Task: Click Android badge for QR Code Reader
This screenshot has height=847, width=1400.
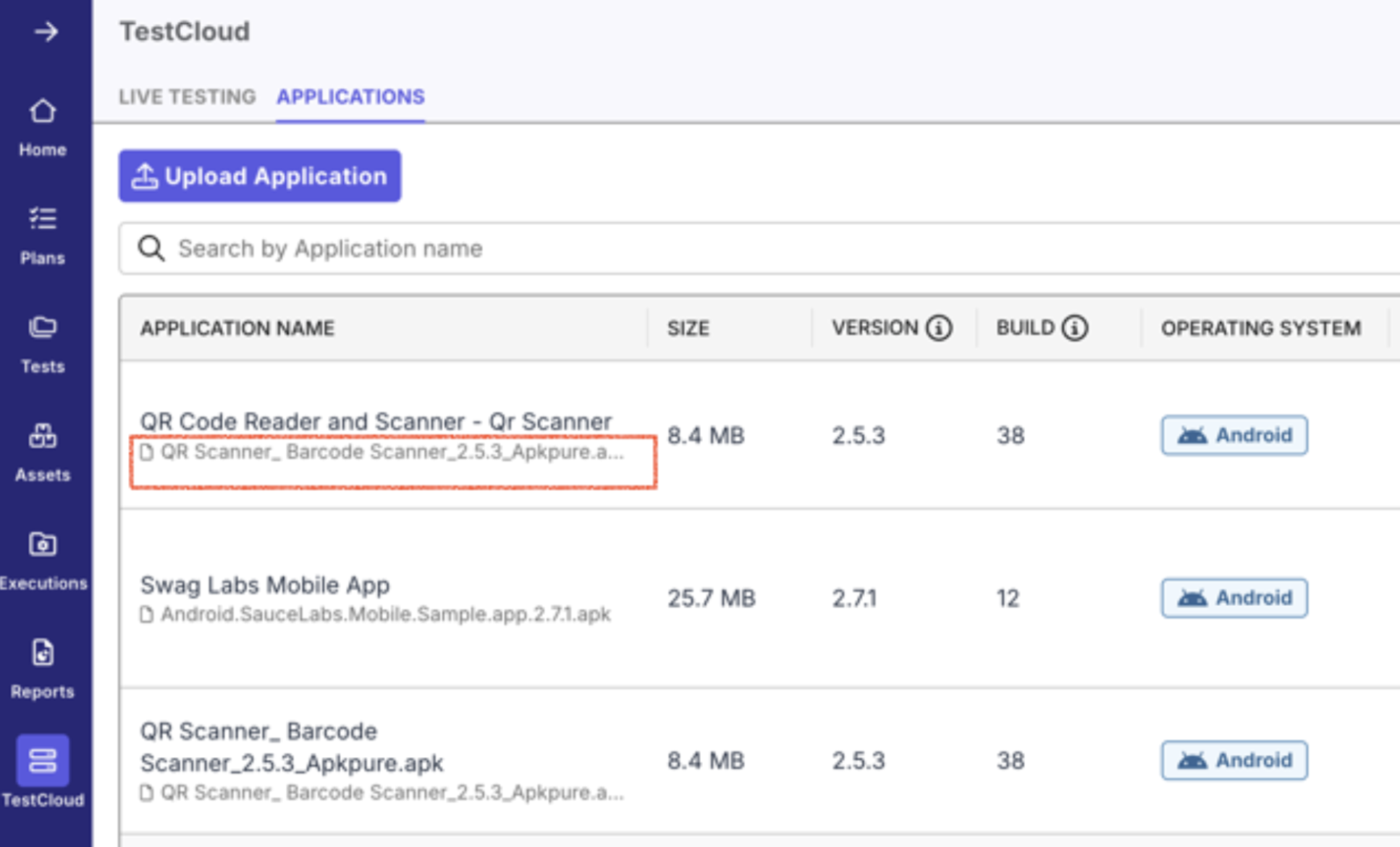Action: click(x=1234, y=435)
